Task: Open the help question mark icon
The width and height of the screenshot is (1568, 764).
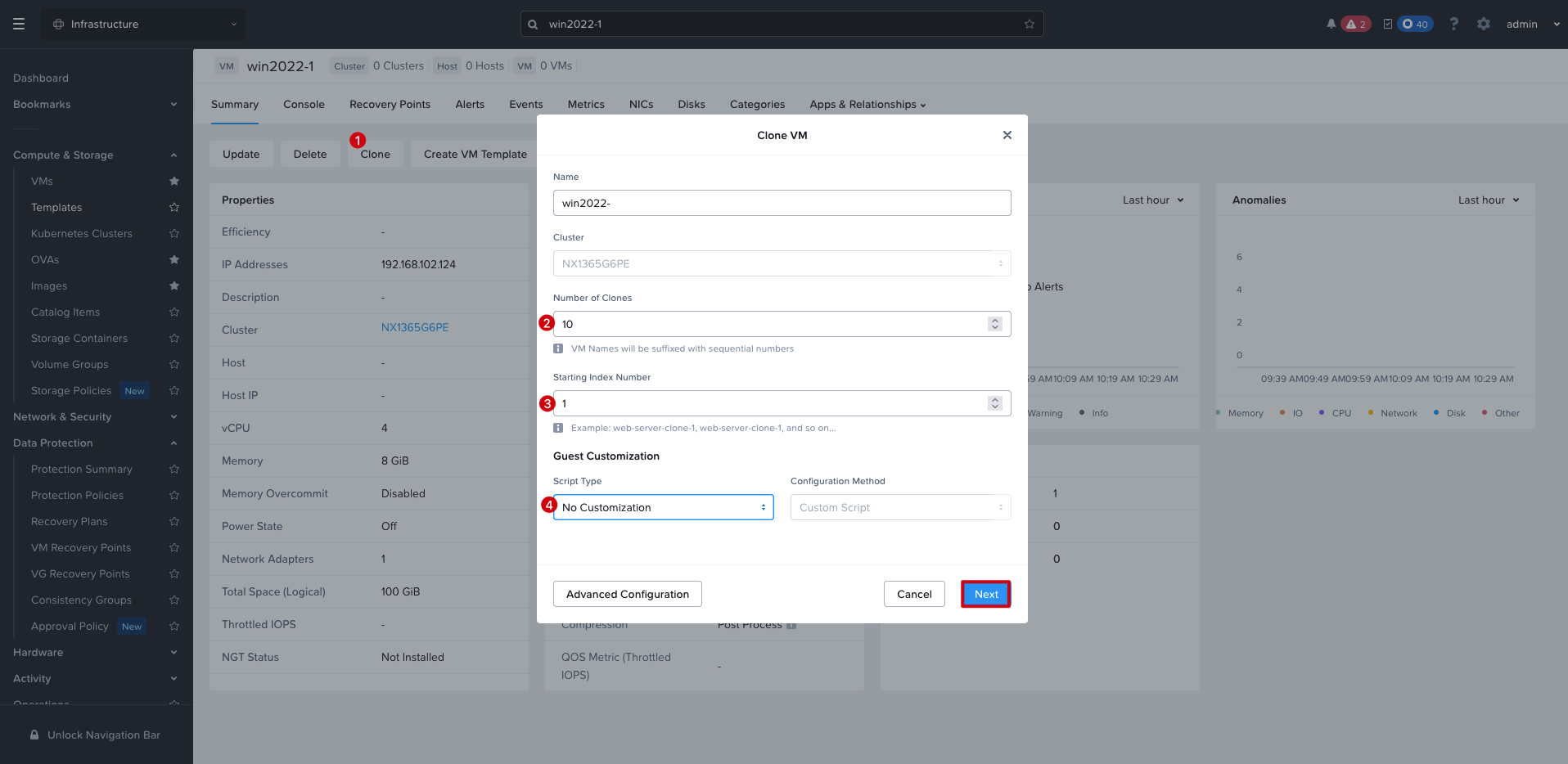Action: [x=1453, y=24]
